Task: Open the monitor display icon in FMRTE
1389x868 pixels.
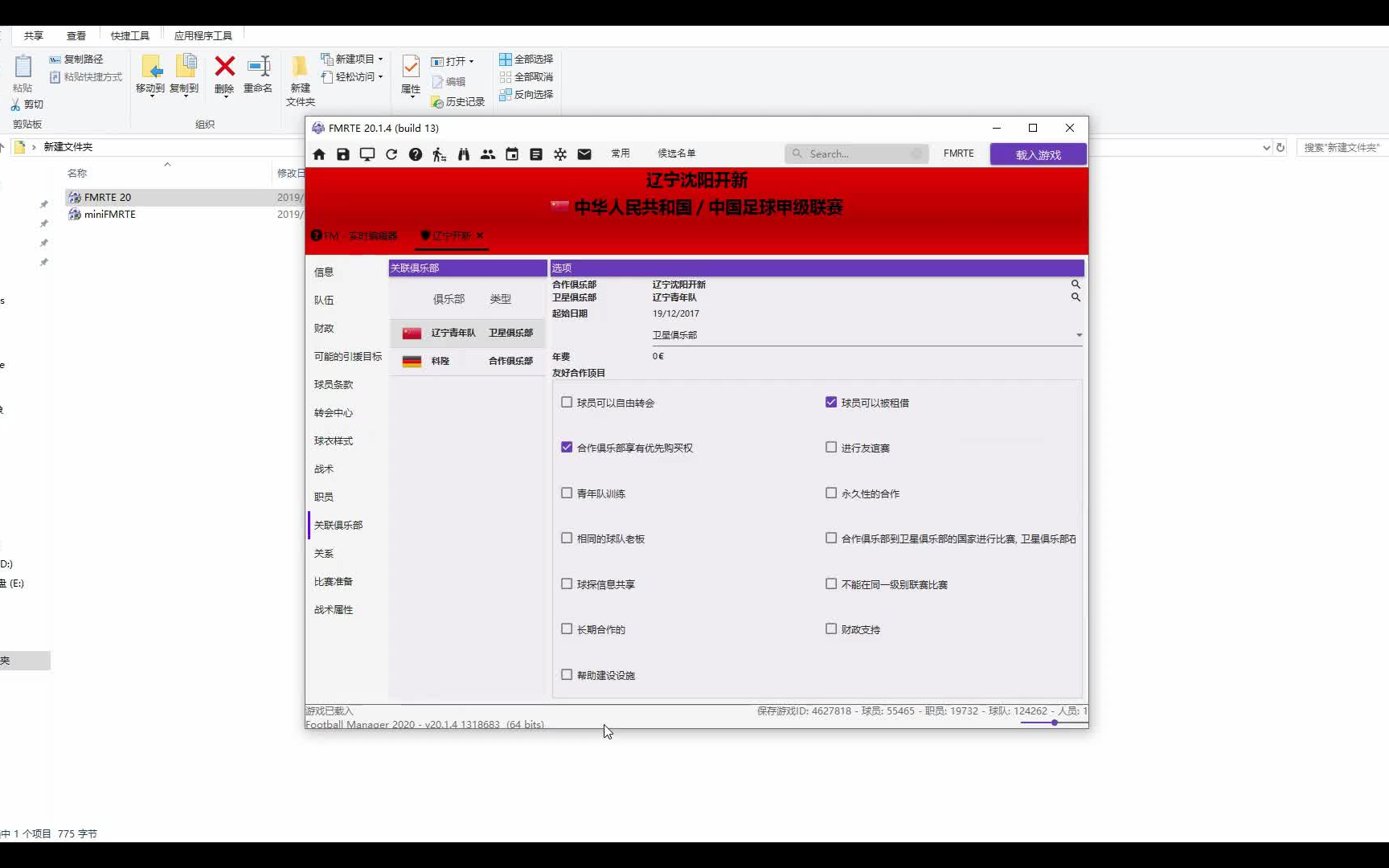Action: 367,154
